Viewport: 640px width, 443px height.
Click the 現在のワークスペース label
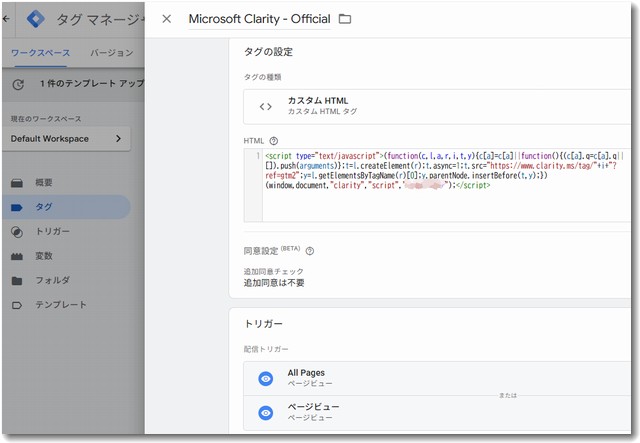[46, 119]
